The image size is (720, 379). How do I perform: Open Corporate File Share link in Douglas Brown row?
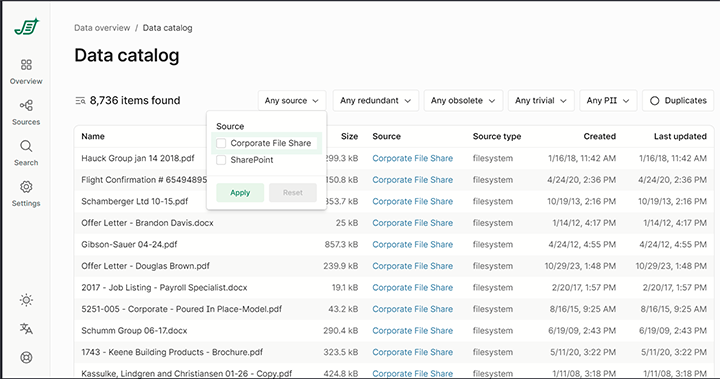[x=412, y=266]
